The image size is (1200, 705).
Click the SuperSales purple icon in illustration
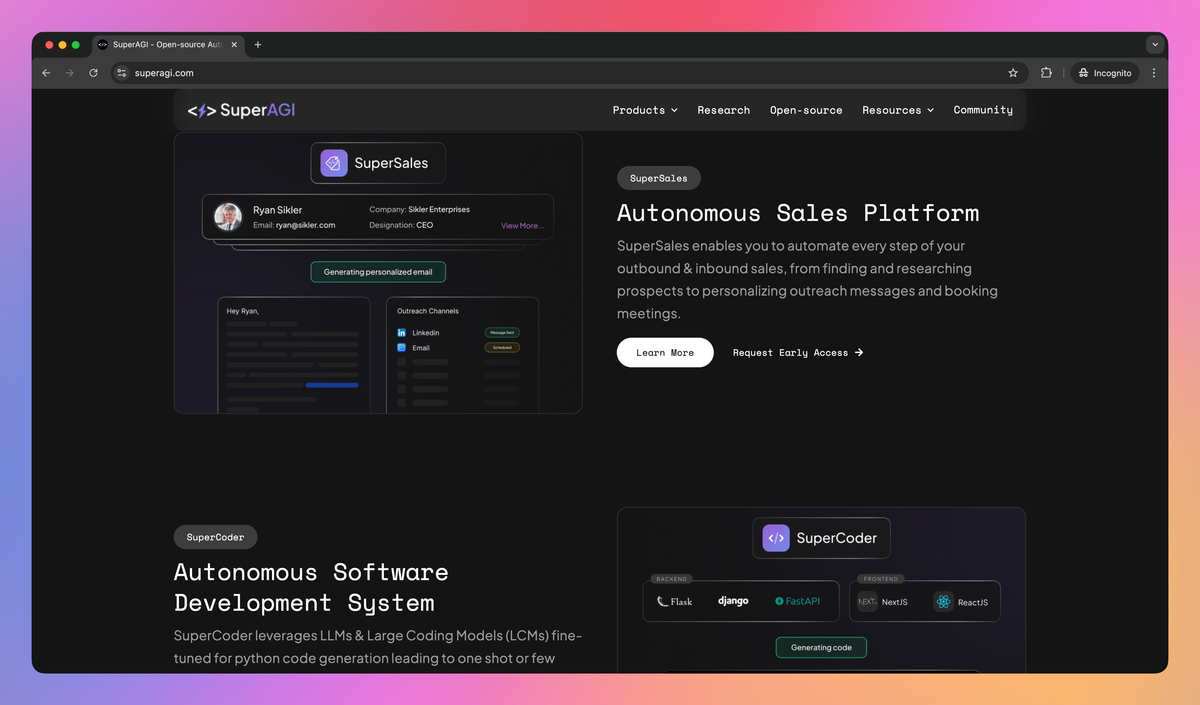(334, 163)
